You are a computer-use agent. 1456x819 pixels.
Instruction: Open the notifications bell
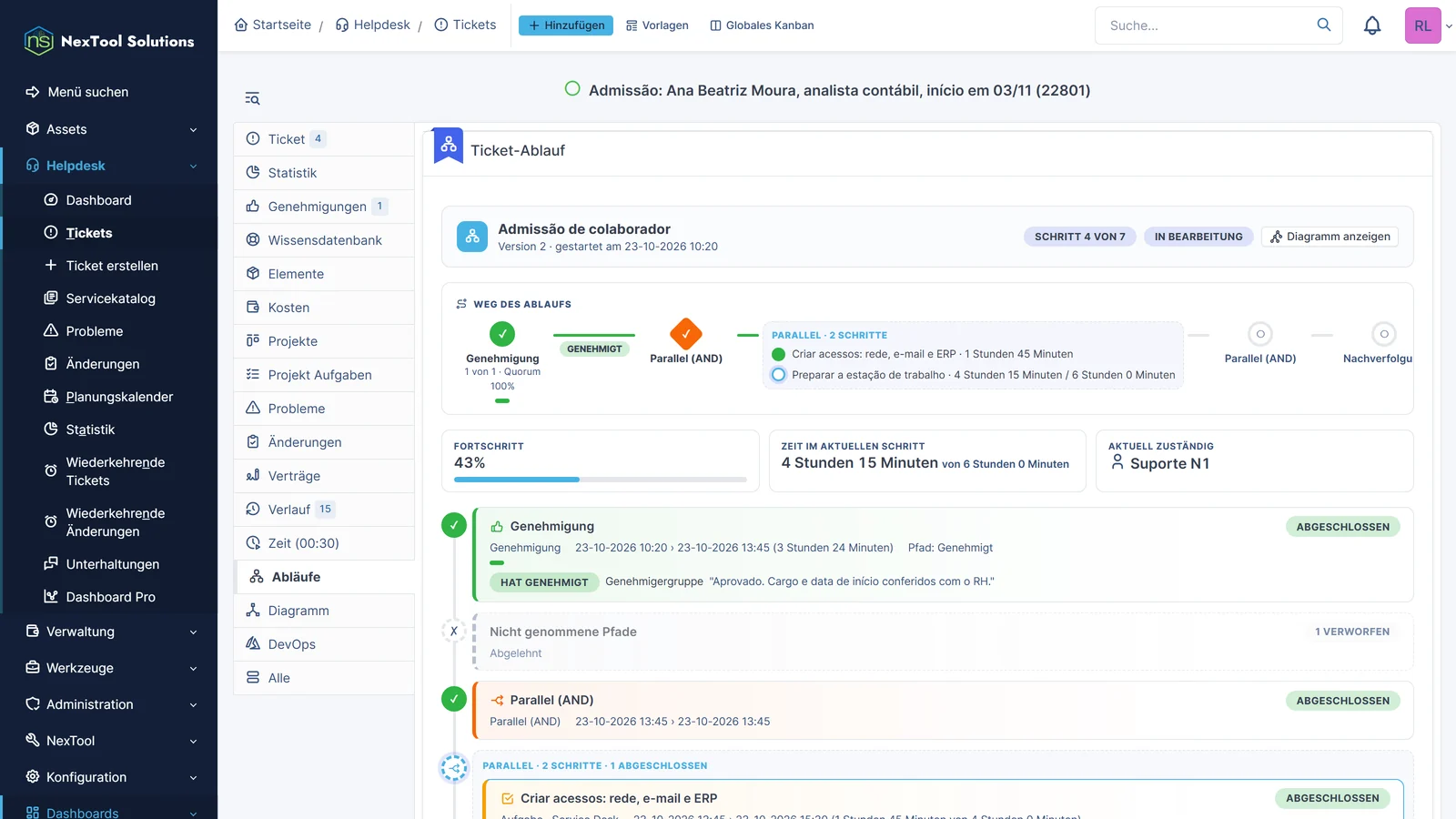(1372, 25)
